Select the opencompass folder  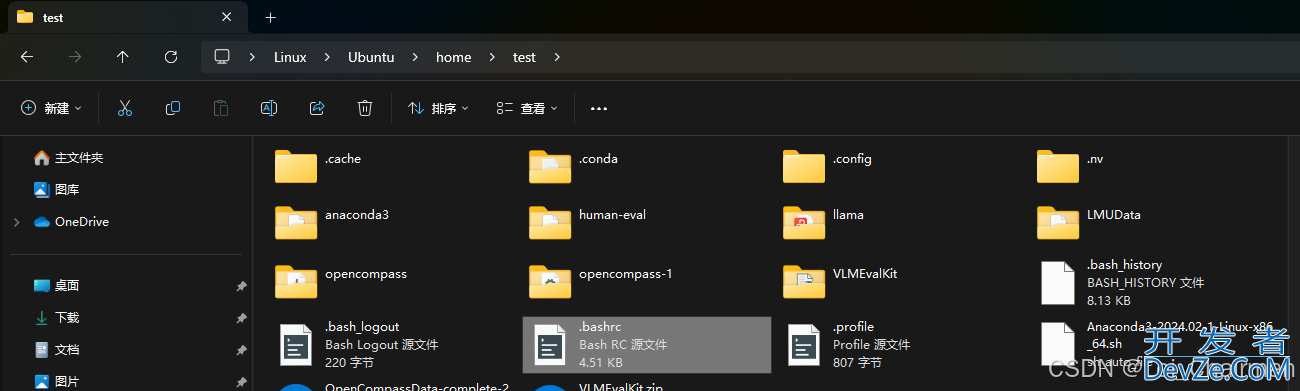tap(341, 280)
